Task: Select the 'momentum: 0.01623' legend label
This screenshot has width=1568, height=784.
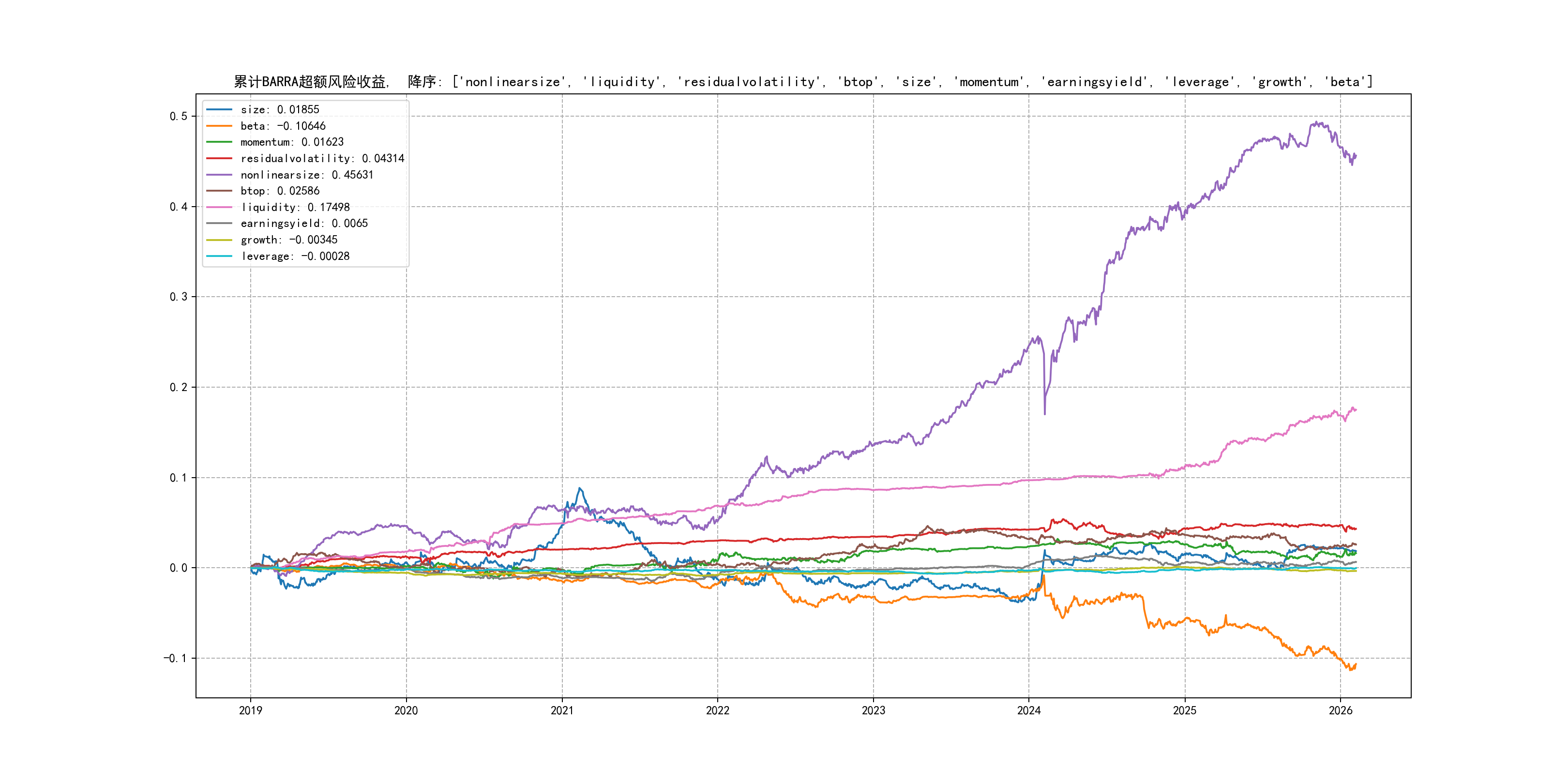Action: (x=291, y=142)
